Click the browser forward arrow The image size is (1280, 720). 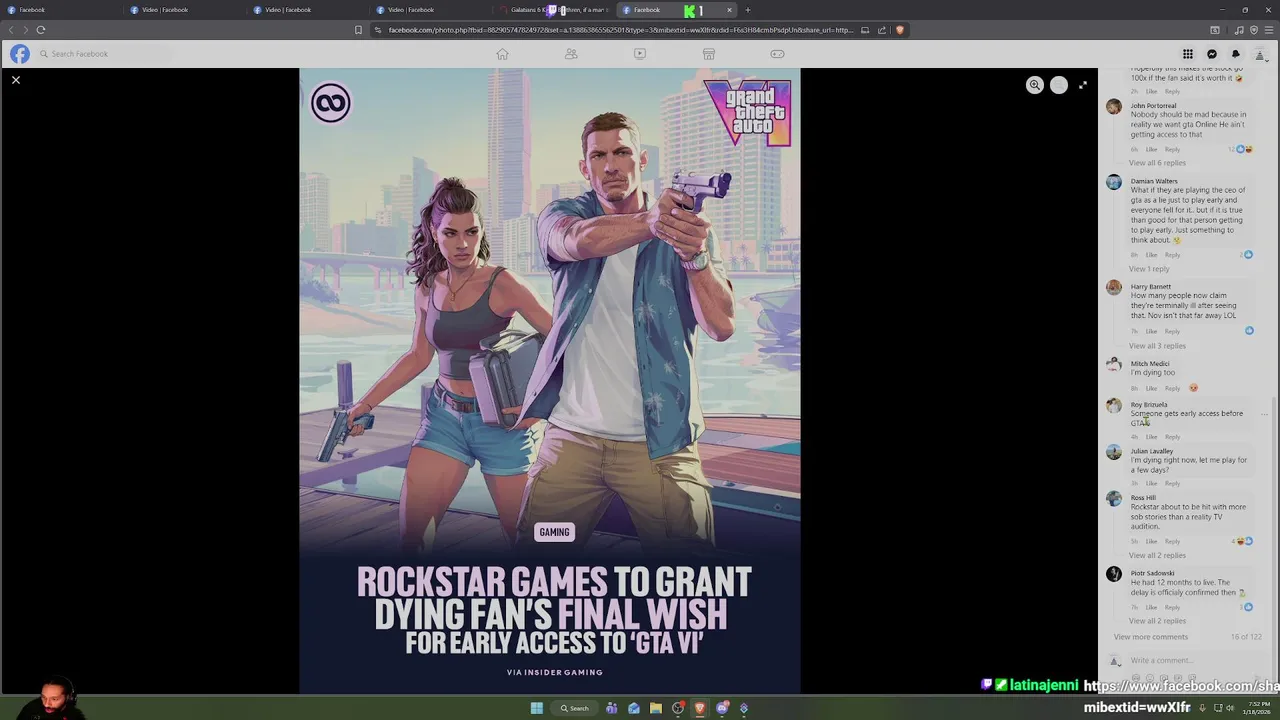click(x=25, y=30)
